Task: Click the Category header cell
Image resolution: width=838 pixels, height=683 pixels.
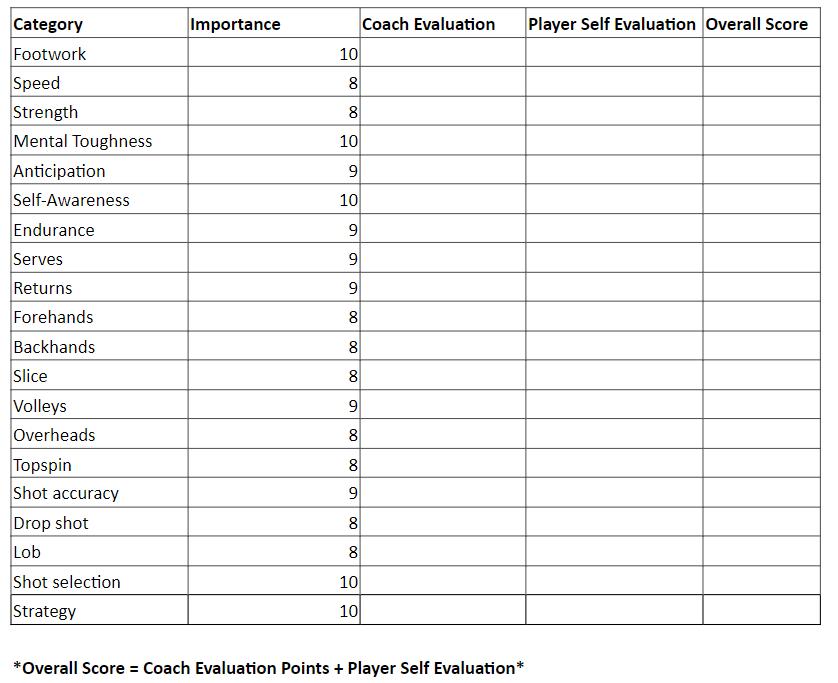Action: point(98,24)
